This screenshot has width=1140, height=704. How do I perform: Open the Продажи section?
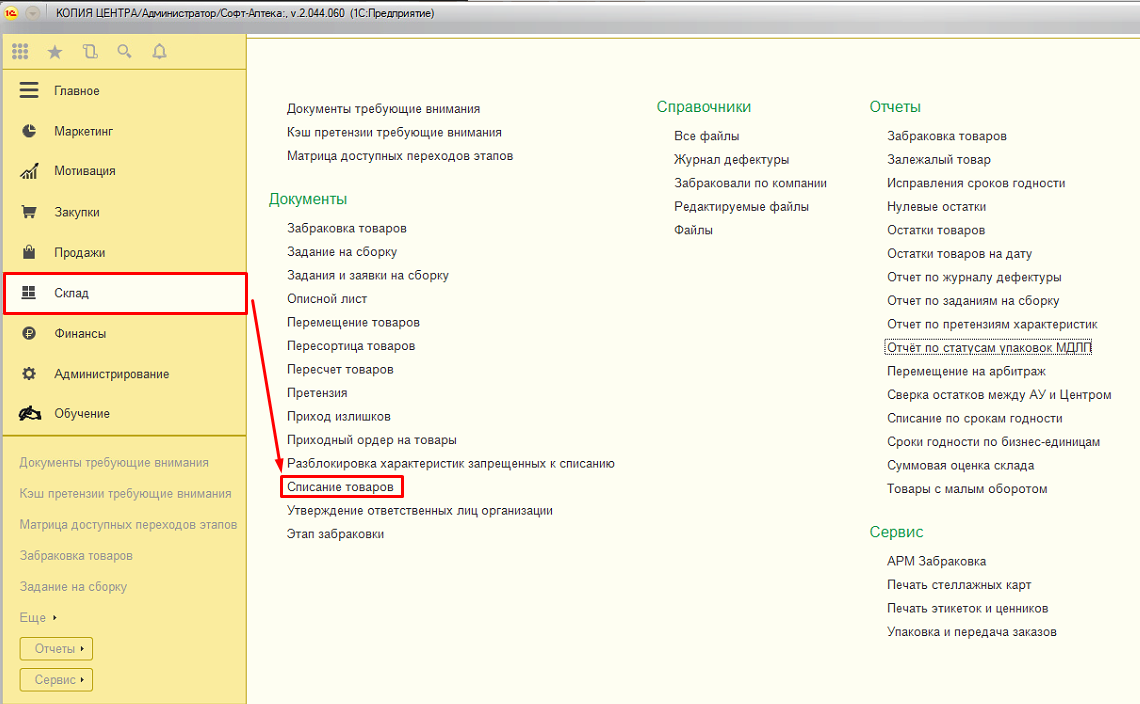click(x=79, y=253)
